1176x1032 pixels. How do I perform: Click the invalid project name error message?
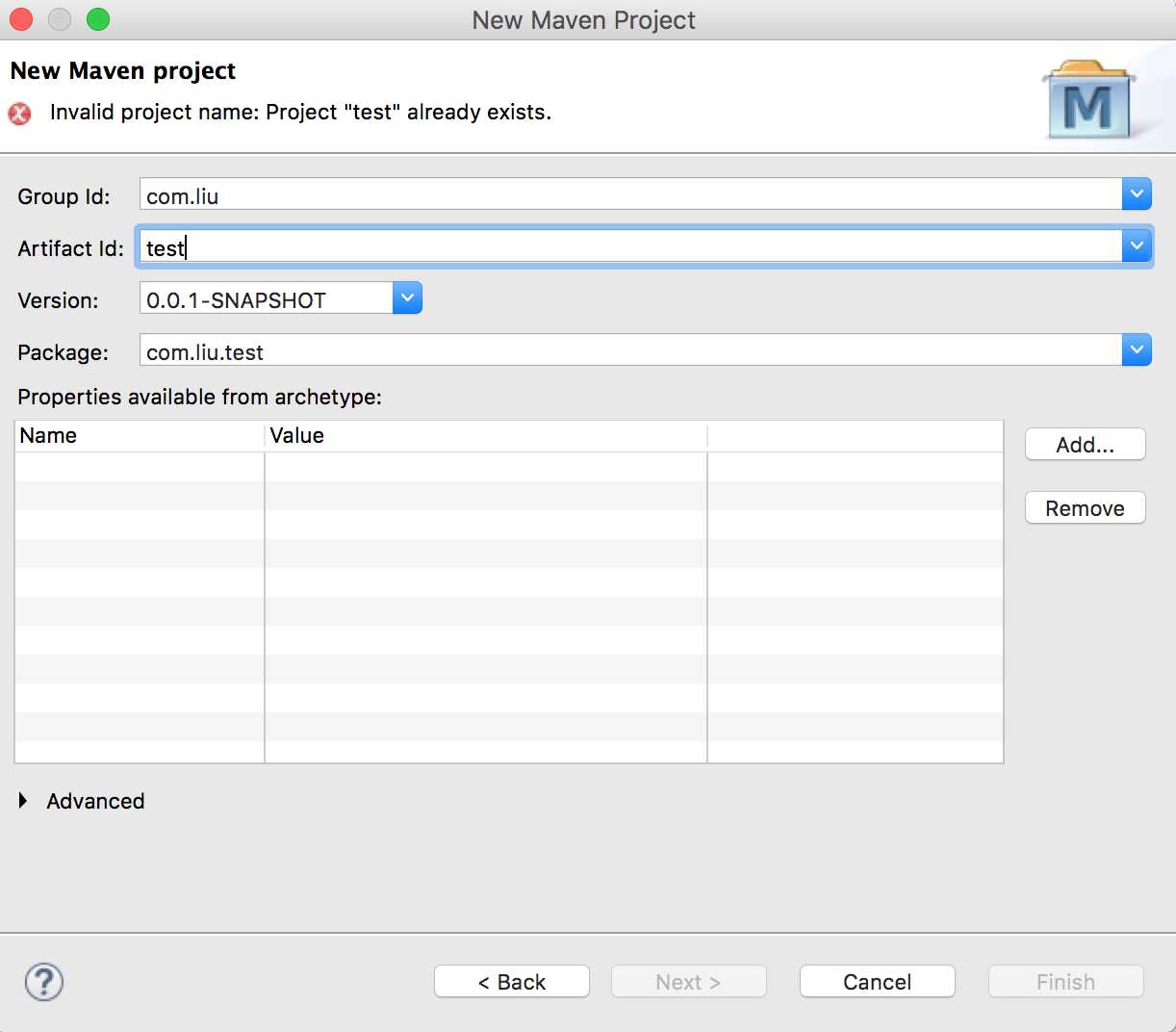(x=300, y=113)
